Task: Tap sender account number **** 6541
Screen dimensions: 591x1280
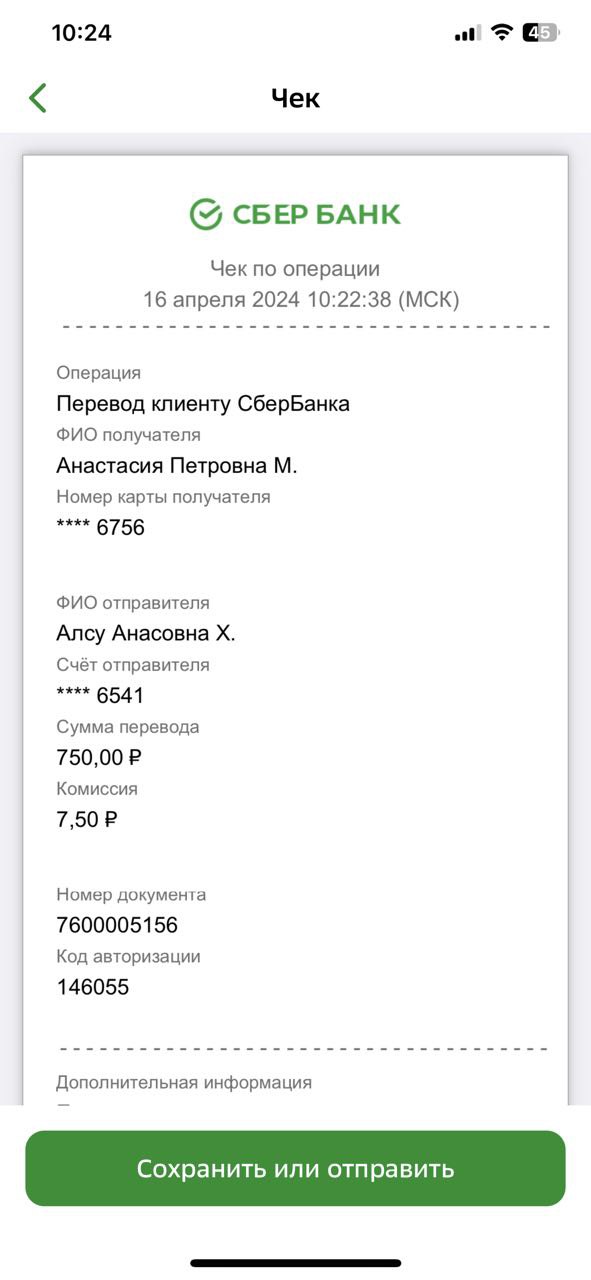Action: (x=100, y=696)
